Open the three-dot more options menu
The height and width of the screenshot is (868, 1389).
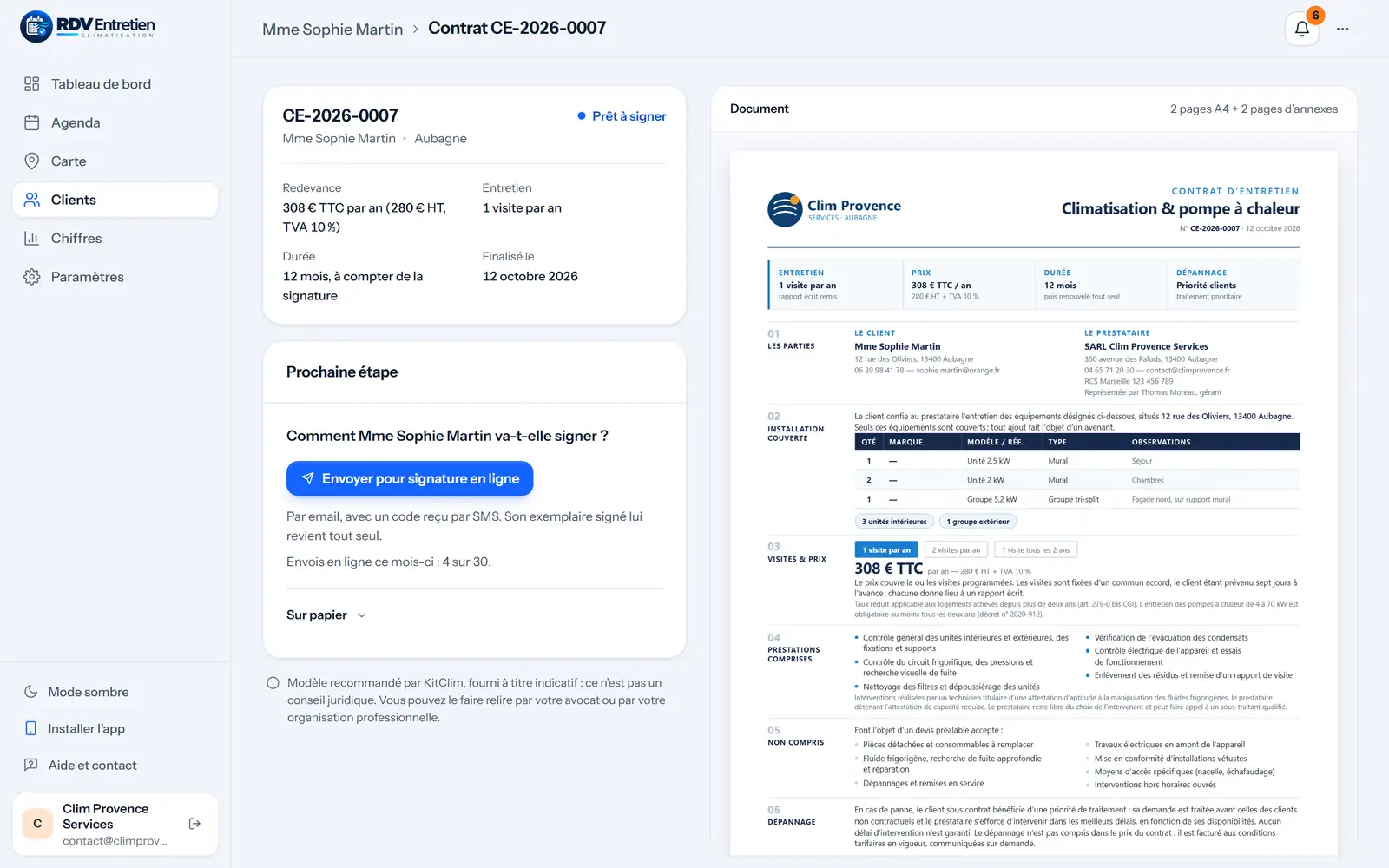click(x=1343, y=29)
